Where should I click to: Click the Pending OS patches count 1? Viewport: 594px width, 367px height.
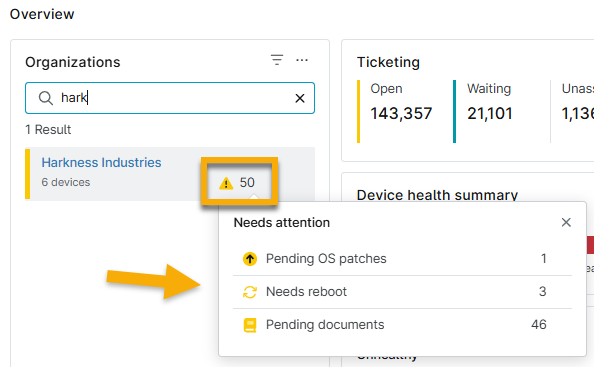click(544, 259)
